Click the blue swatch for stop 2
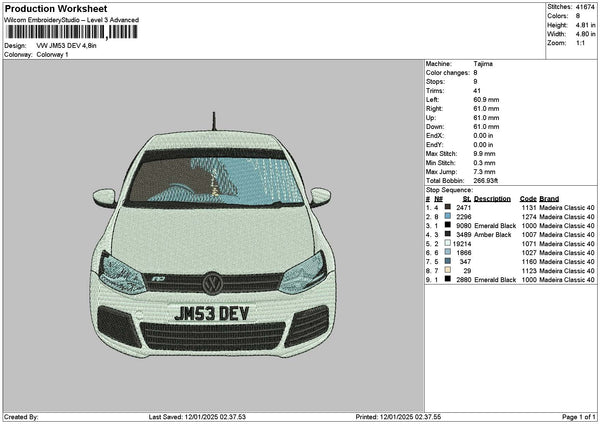This screenshot has width=600, height=424. click(447, 216)
